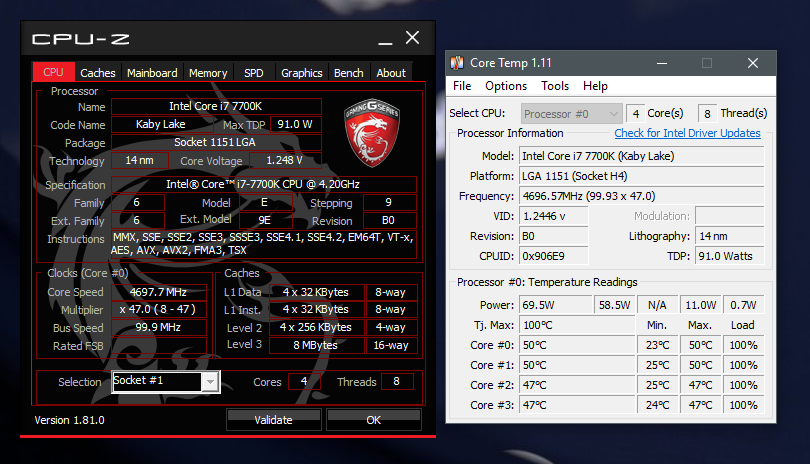810x464 pixels.
Task: Click the Level 3 8 MBytes cache value
Action: pos(316,345)
